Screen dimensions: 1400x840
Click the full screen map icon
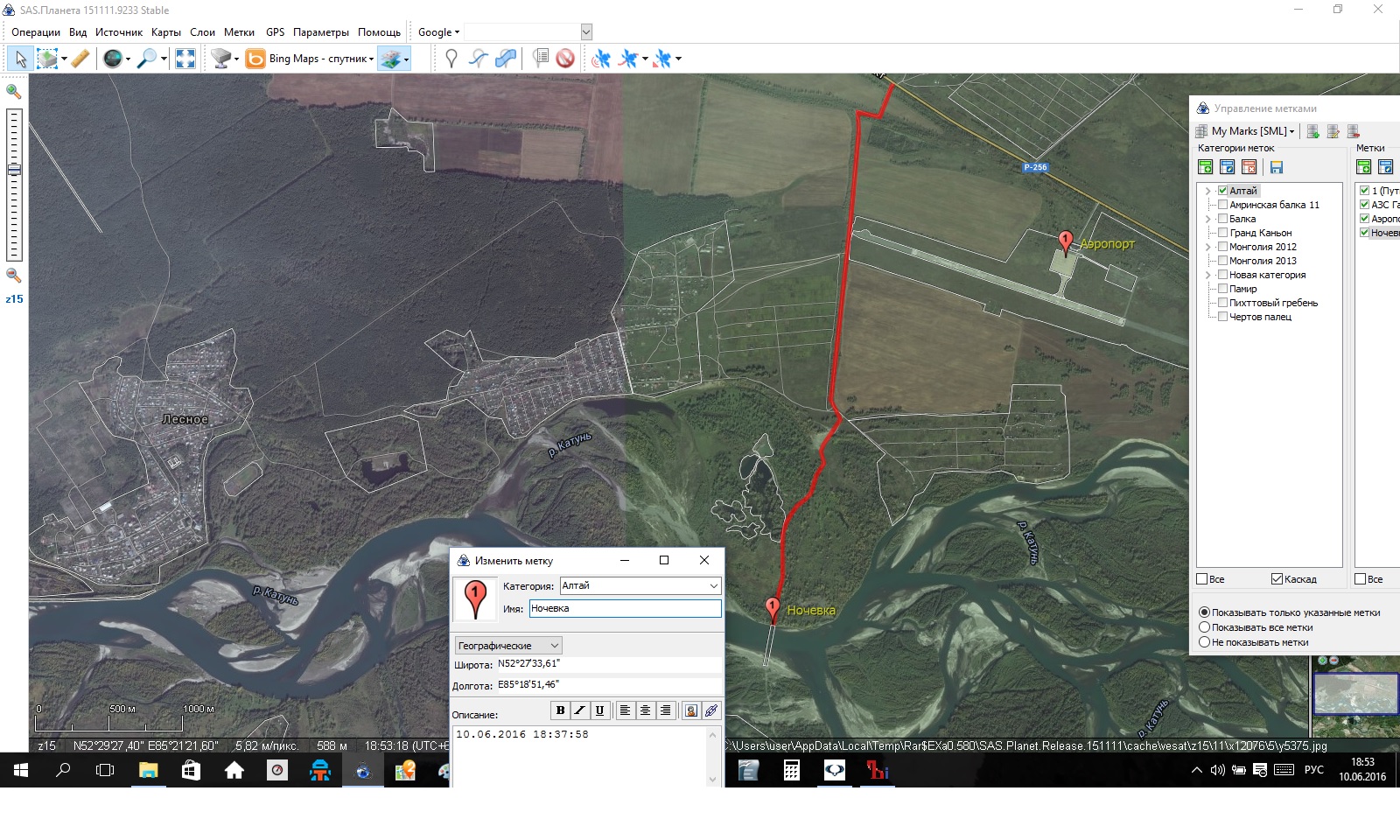coord(185,59)
